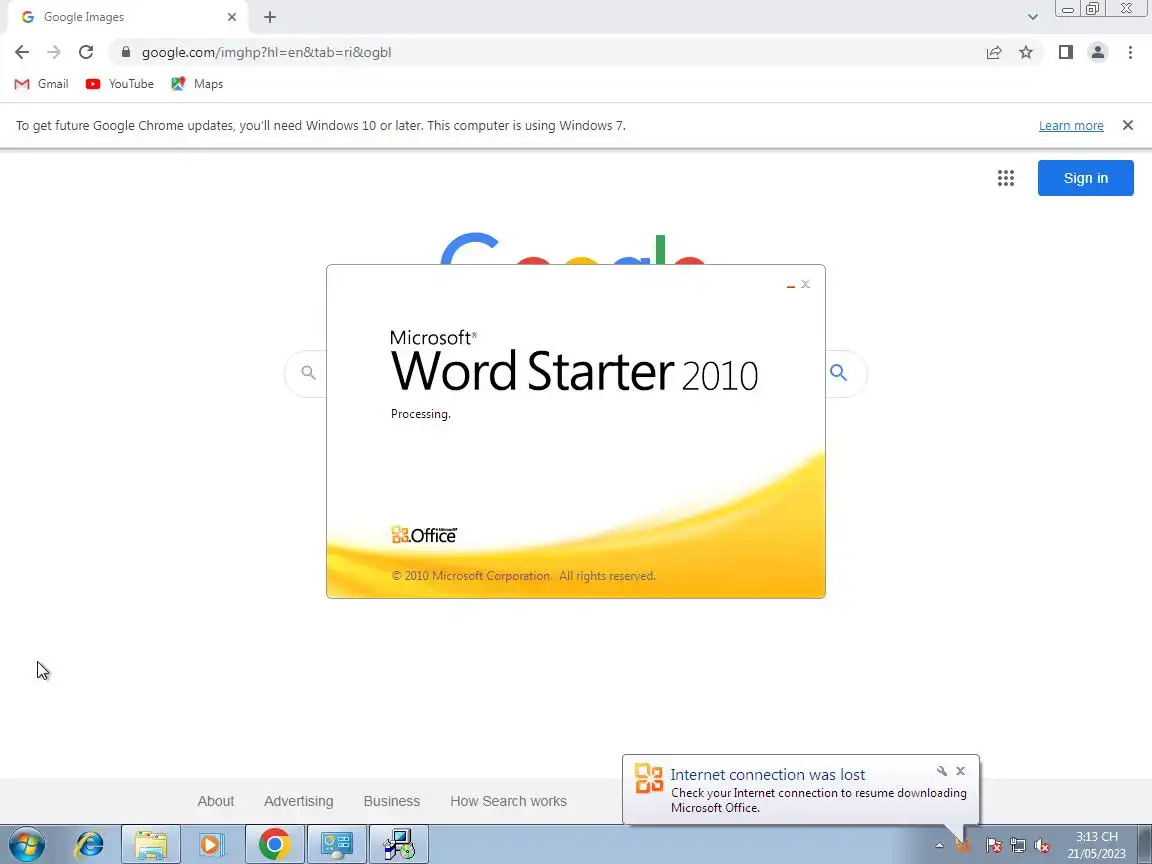The image size is (1152, 864).
Task: Open the Maps bookmark
Action: tap(197, 84)
